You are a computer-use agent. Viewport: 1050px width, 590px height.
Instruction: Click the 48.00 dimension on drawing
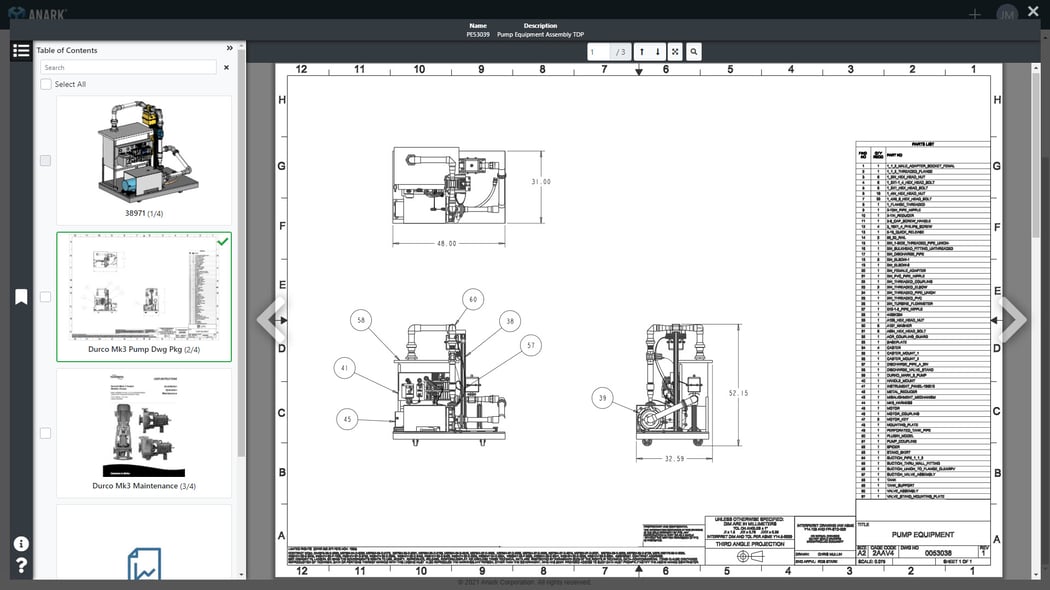[x=447, y=244]
